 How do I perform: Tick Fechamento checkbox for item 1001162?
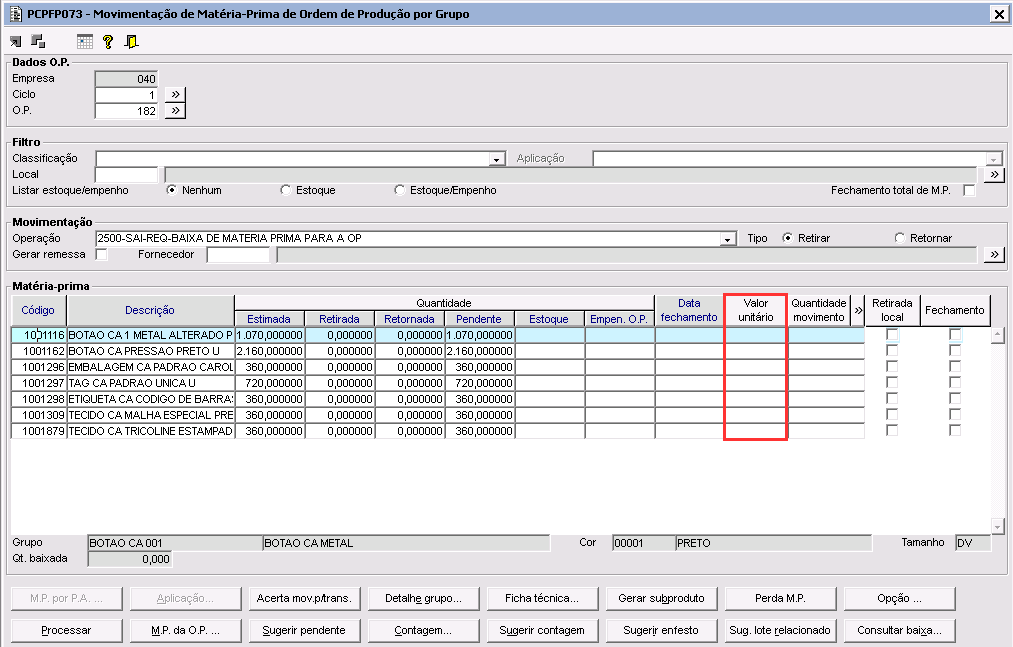(x=955, y=350)
